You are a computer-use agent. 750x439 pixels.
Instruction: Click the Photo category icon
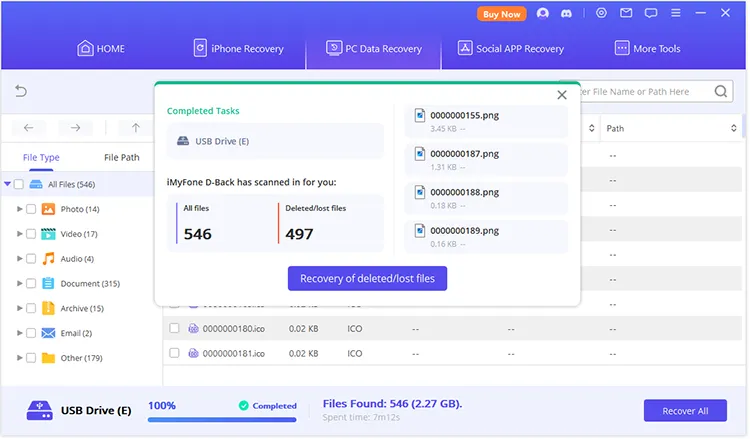click(x=48, y=209)
